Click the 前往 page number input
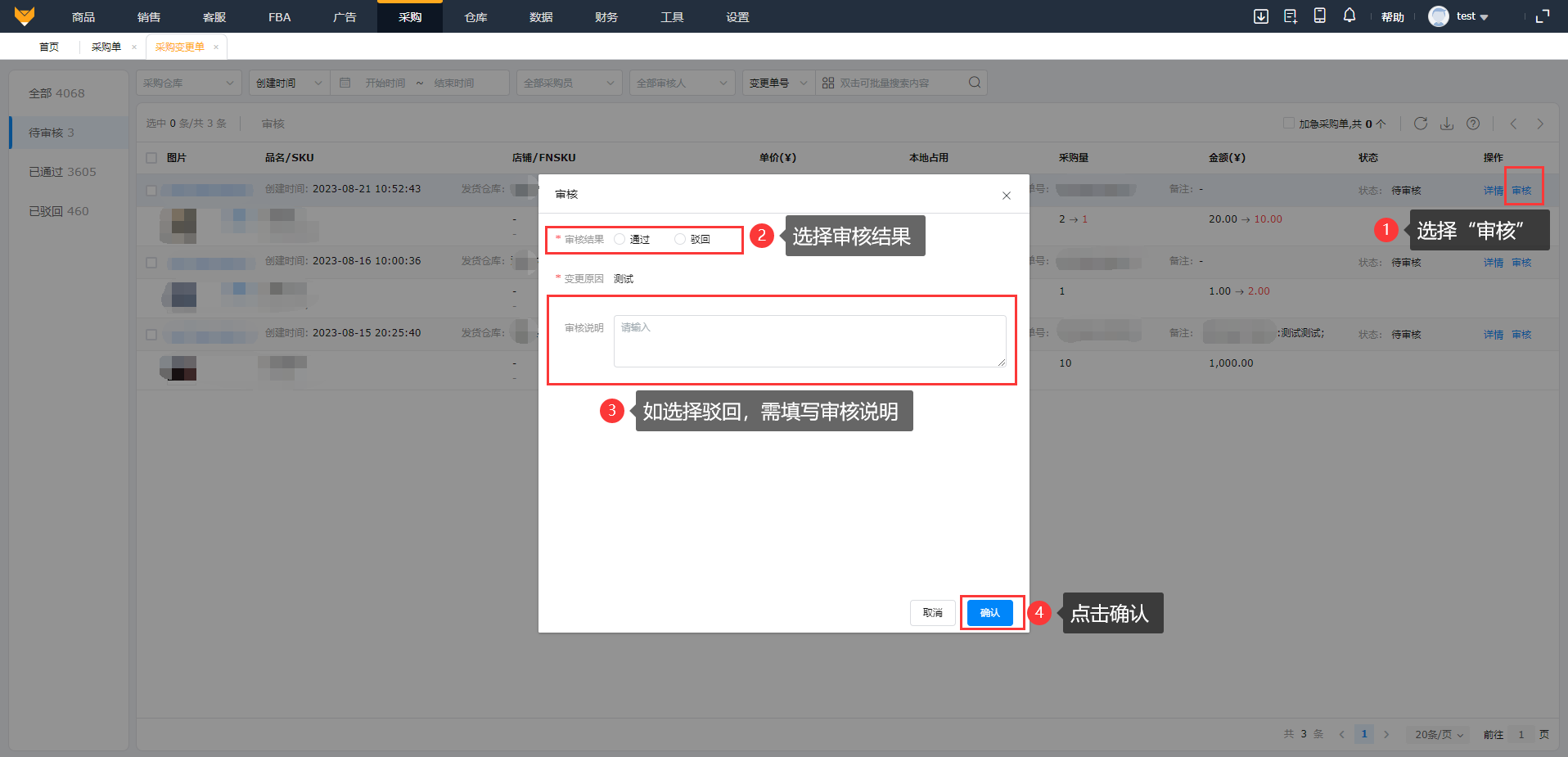1568x757 pixels. click(1521, 735)
